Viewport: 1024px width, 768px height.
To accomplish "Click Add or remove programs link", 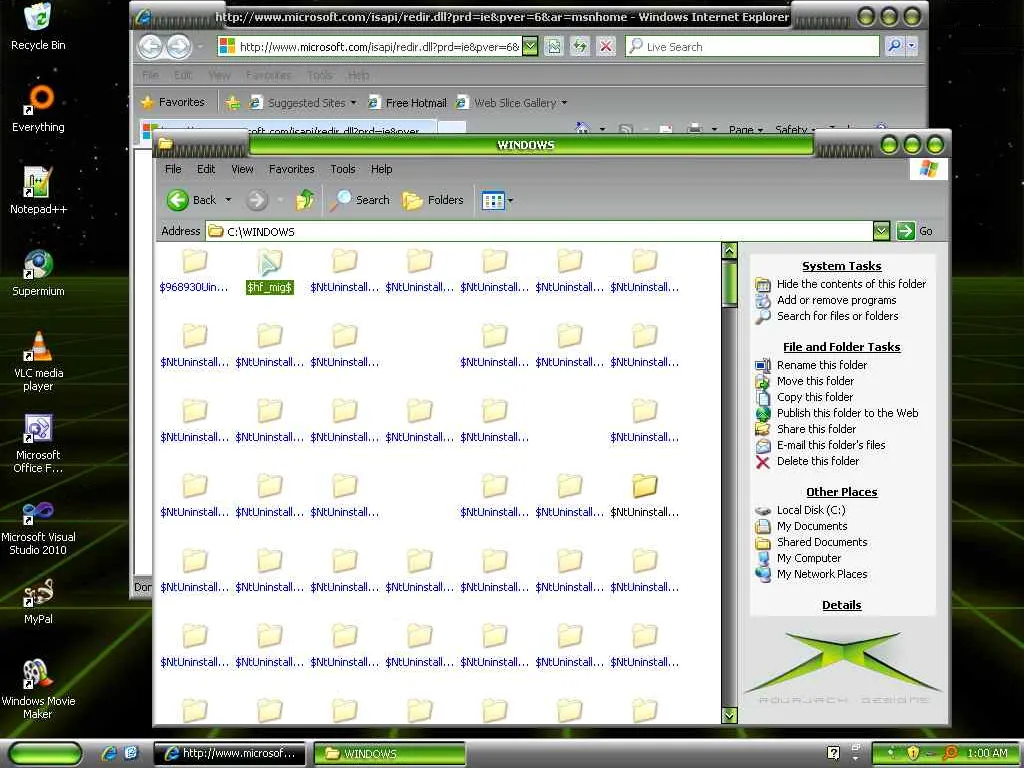I will point(836,300).
